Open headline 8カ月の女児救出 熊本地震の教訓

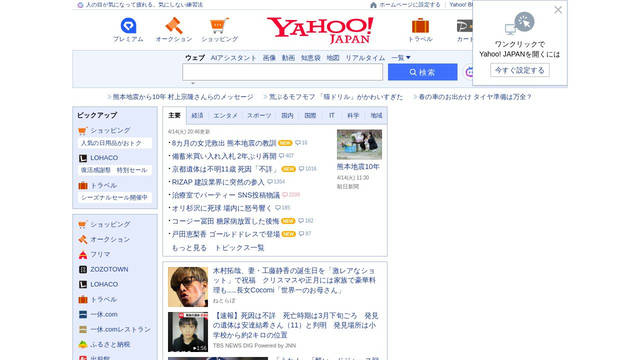coord(224,143)
